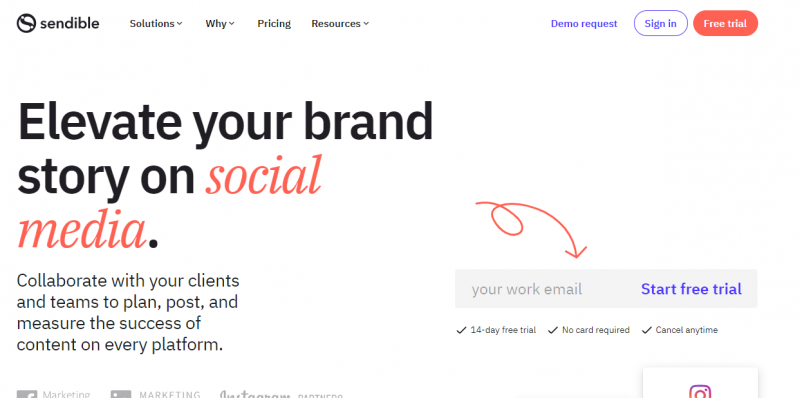The height and width of the screenshot is (398, 800).
Task: Open the Demo request link
Action: tap(584, 23)
